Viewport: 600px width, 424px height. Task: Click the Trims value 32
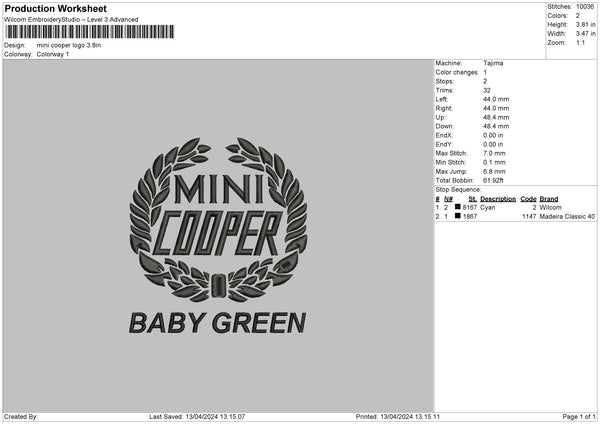487,91
